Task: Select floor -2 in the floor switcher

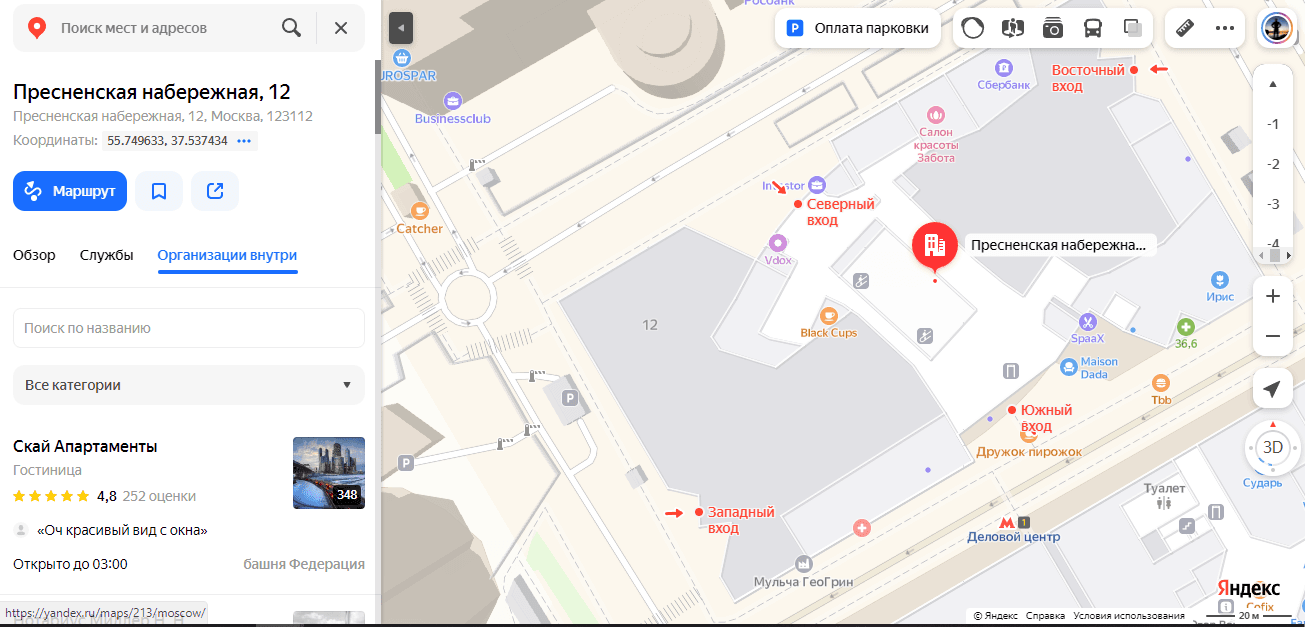Action: tap(1273, 164)
